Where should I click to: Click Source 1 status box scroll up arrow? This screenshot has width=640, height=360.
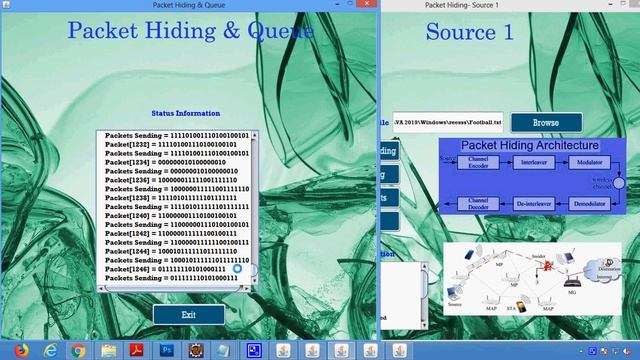click(x=424, y=266)
